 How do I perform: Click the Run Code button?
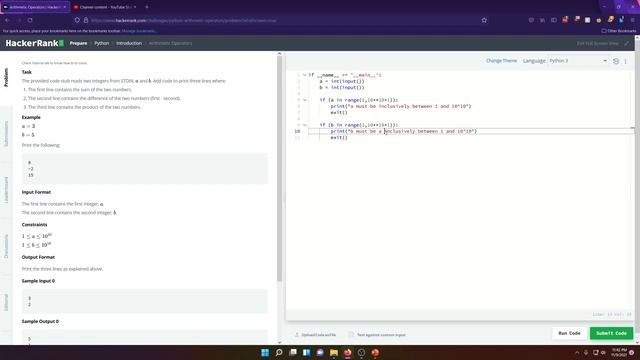(569, 333)
